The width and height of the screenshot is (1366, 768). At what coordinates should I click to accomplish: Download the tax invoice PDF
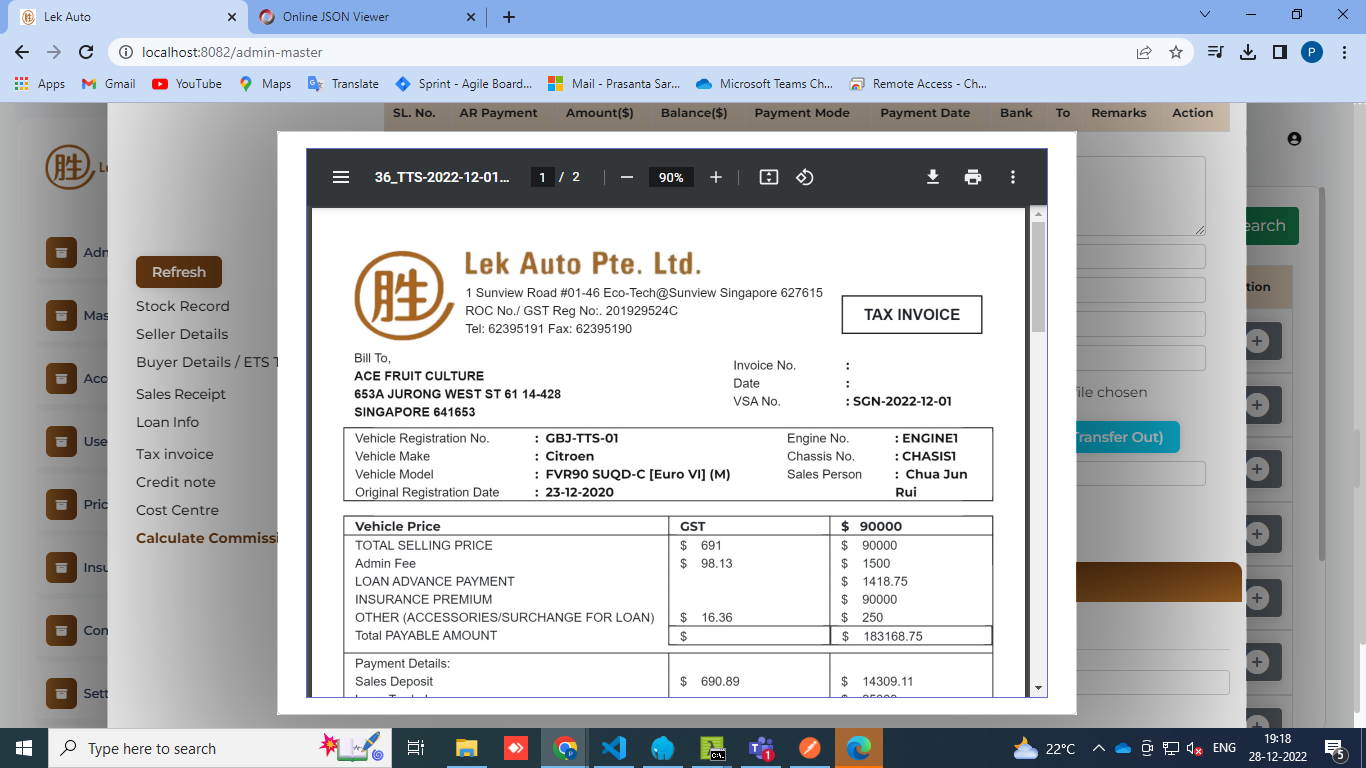tap(933, 177)
